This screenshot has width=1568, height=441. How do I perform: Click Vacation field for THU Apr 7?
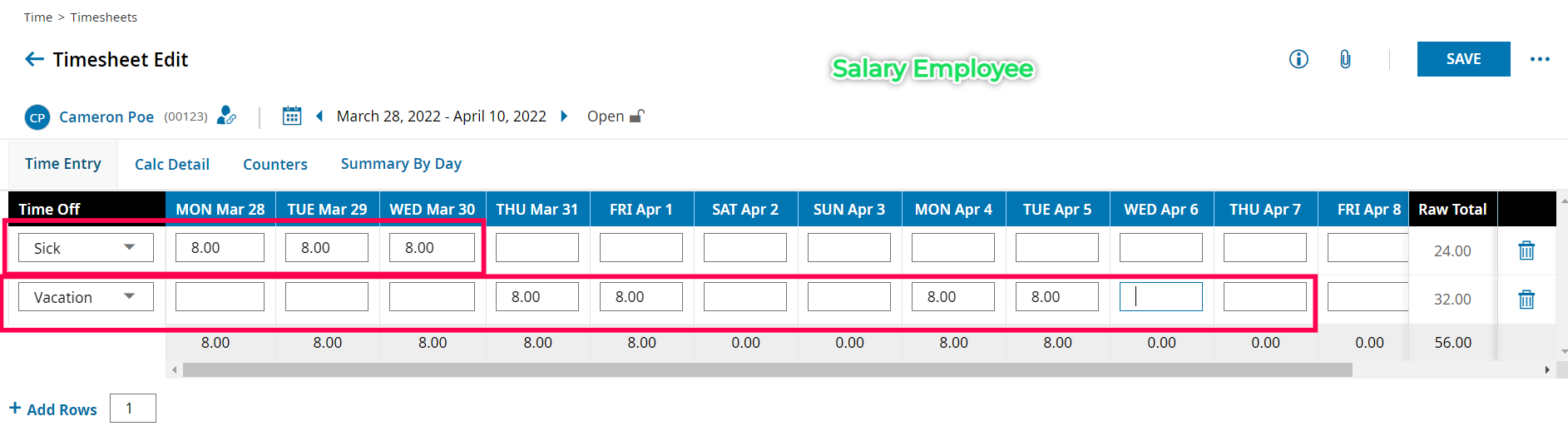pos(1265,297)
